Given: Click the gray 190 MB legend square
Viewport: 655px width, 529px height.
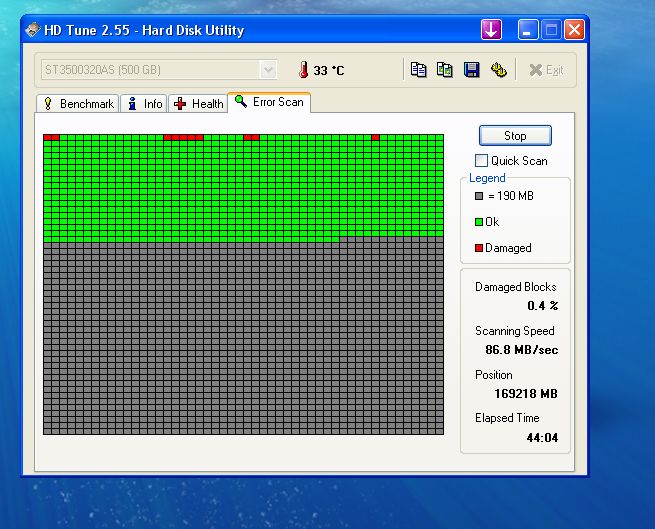Looking at the screenshot, I should [x=479, y=196].
